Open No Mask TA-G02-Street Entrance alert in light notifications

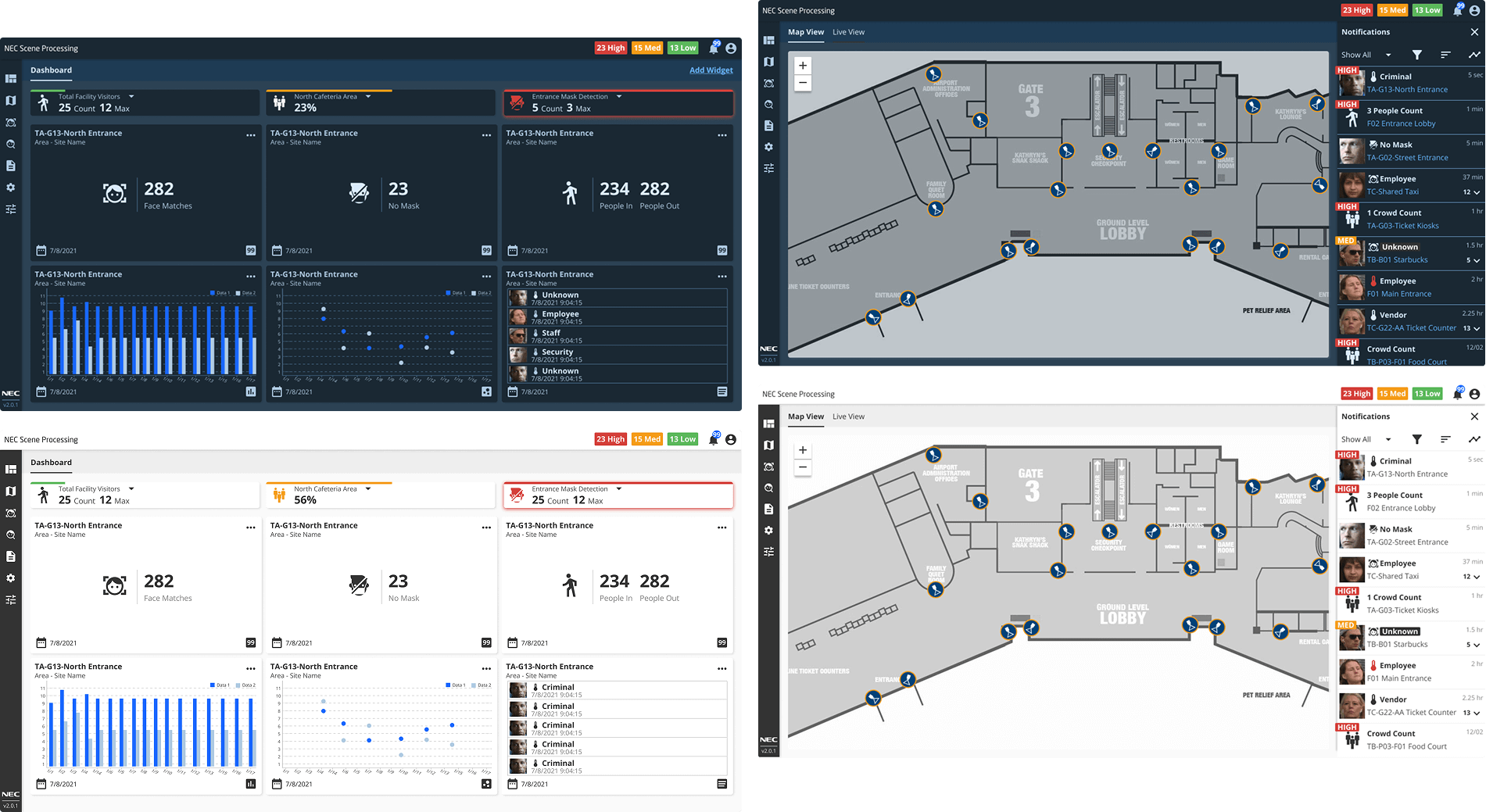coord(1411,535)
